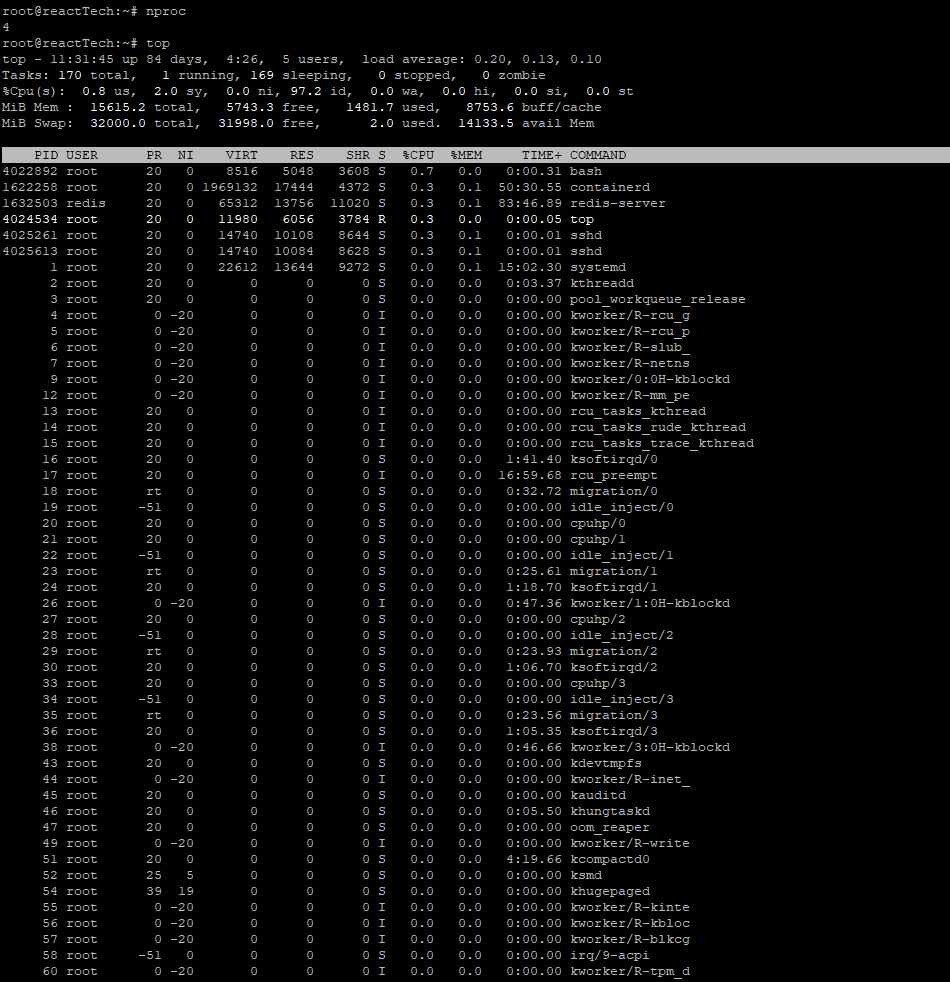
Task: Click the 'rcu_preempt' process name
Action: pos(614,475)
